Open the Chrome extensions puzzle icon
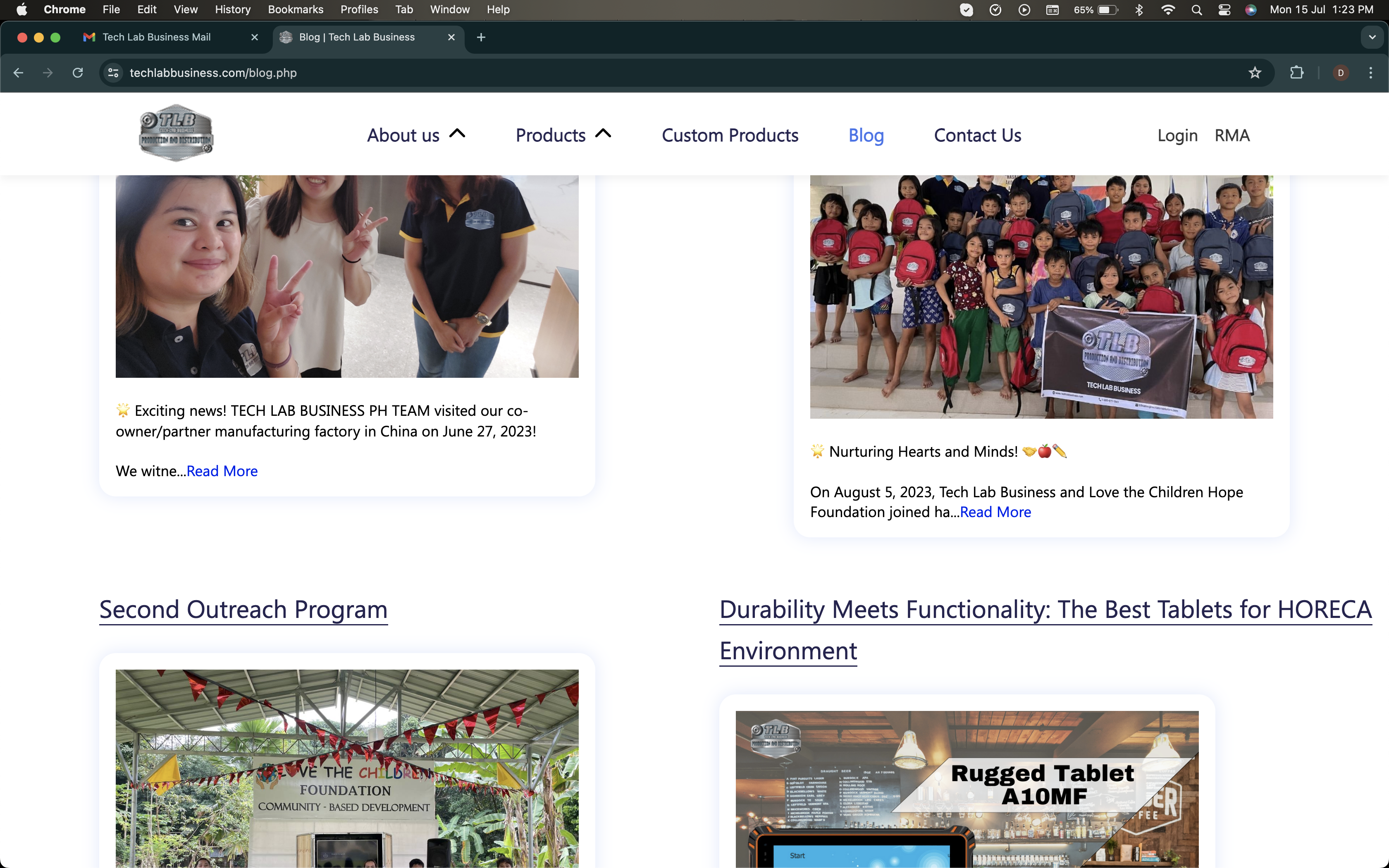The width and height of the screenshot is (1389, 868). point(1296,73)
